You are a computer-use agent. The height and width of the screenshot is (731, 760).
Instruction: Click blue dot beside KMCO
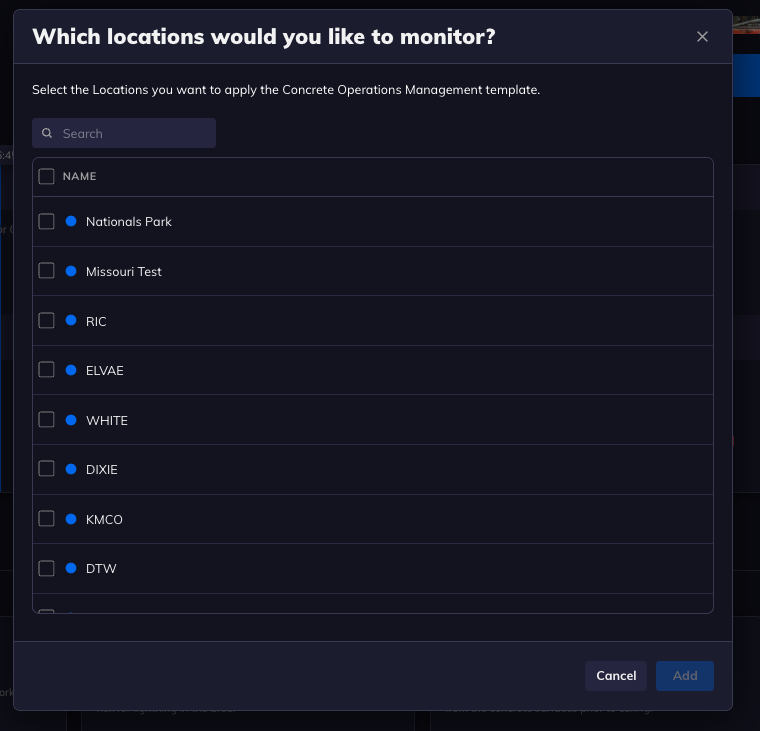point(71,519)
